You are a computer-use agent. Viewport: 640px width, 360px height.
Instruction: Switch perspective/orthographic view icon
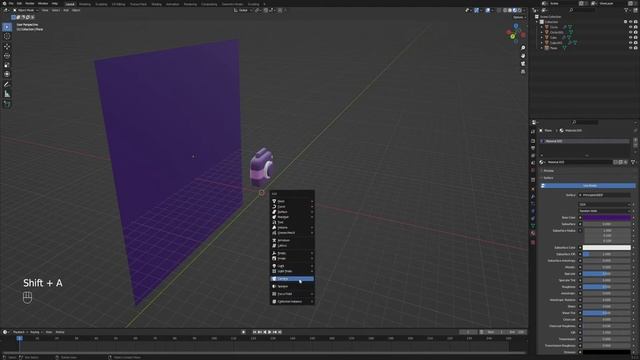point(523,71)
